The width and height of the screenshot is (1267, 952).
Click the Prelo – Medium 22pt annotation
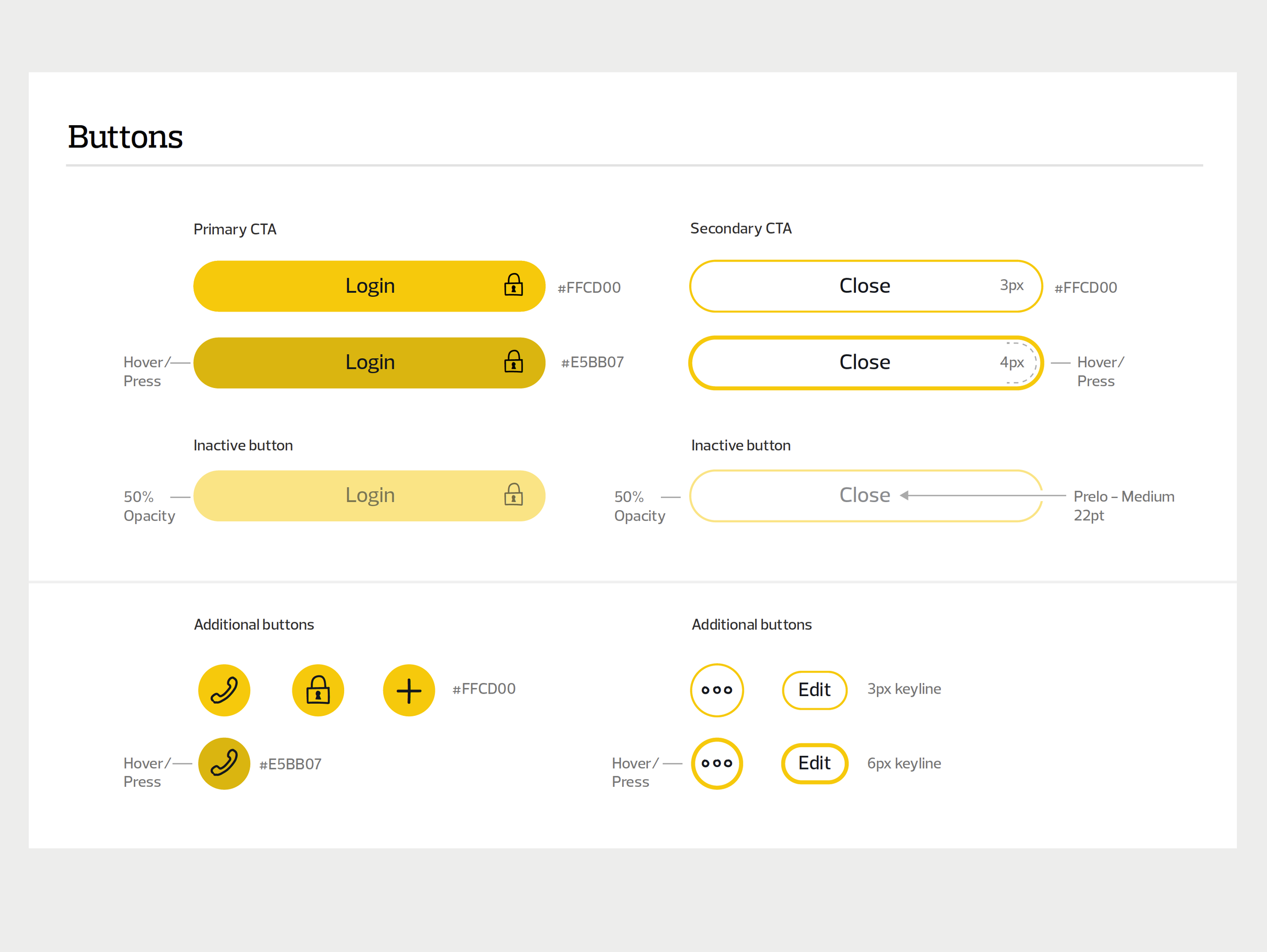(x=1123, y=506)
